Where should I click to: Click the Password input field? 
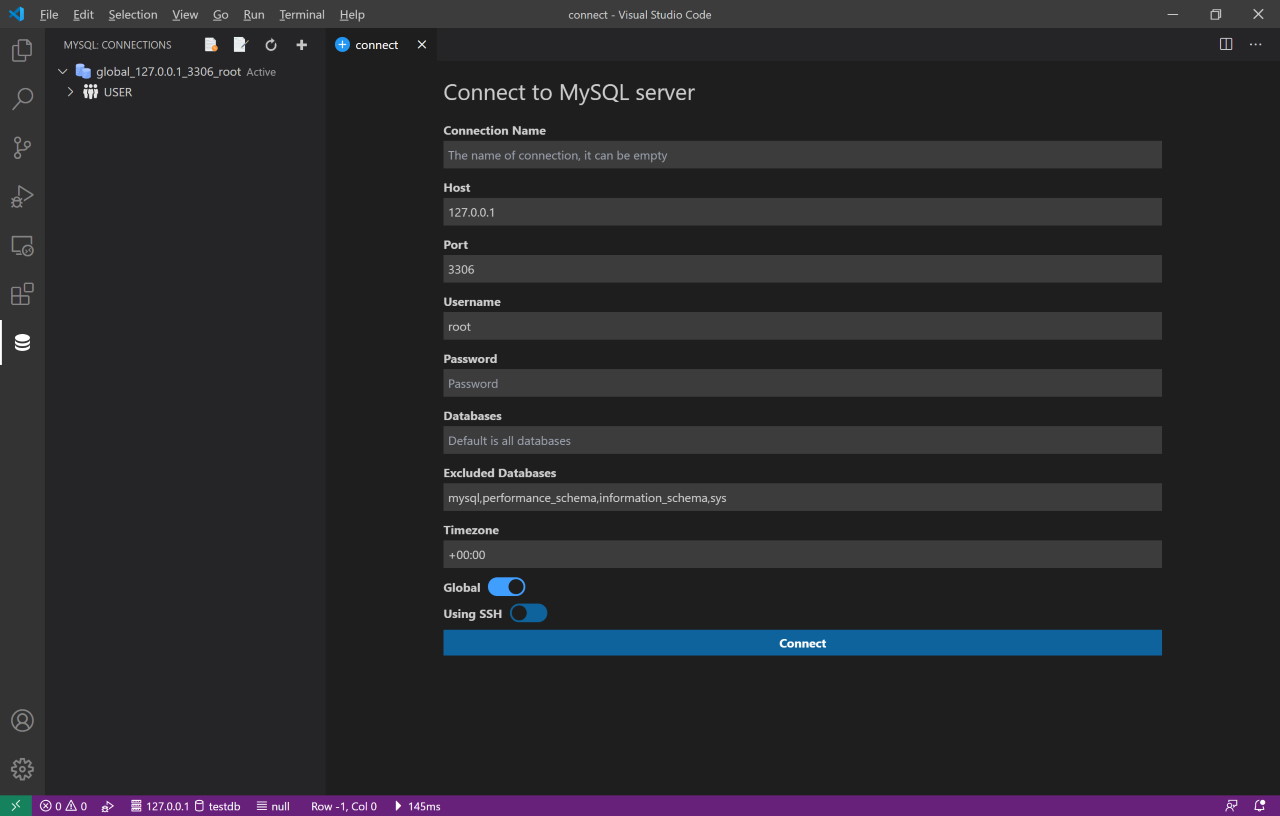click(802, 383)
